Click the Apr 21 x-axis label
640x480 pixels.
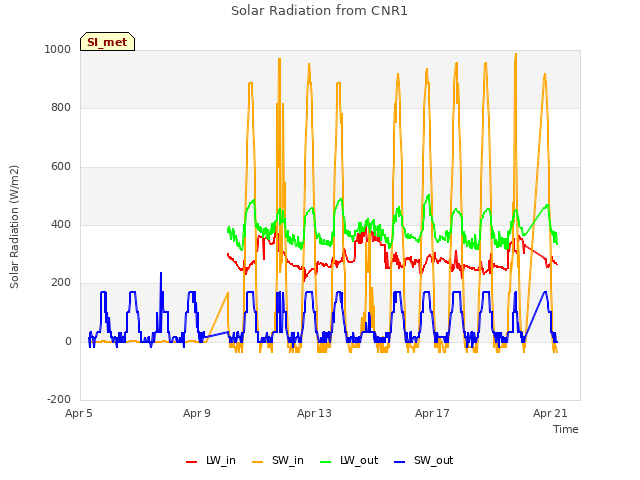coord(550,413)
